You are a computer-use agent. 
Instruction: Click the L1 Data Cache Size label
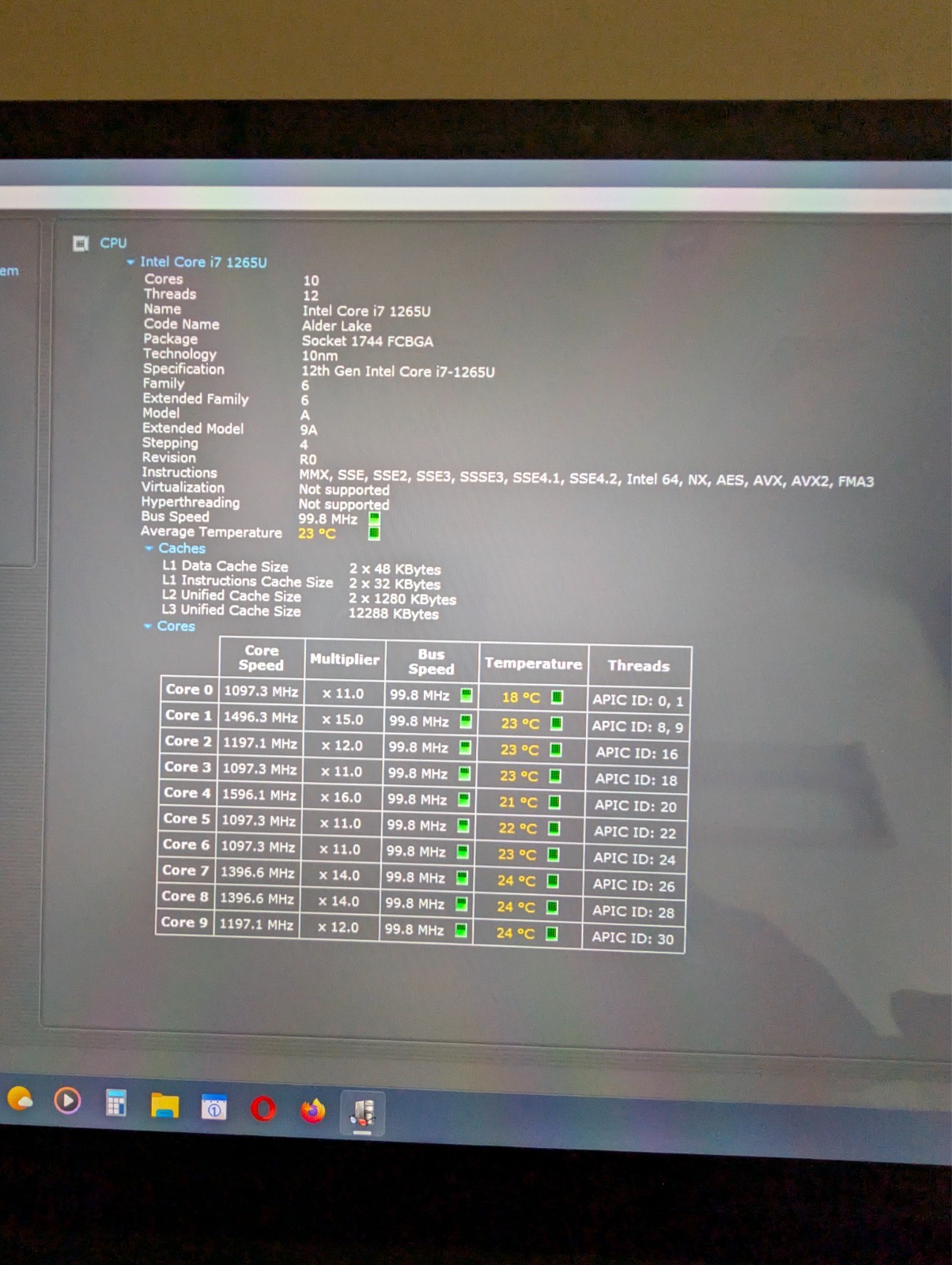tap(225, 566)
